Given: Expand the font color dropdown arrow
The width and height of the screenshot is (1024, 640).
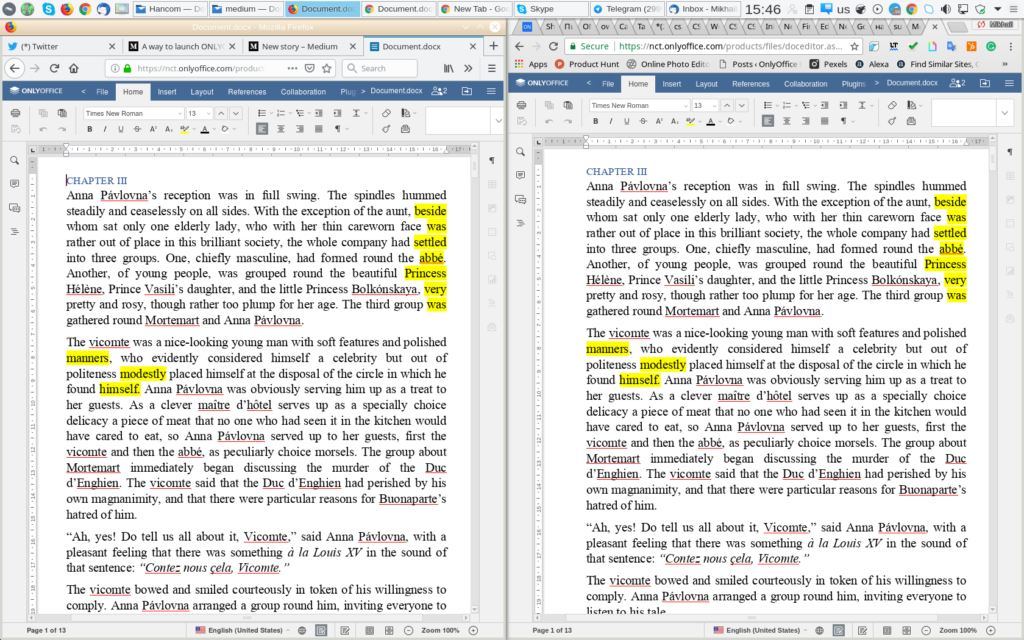Looking at the screenshot, I should (214, 129).
